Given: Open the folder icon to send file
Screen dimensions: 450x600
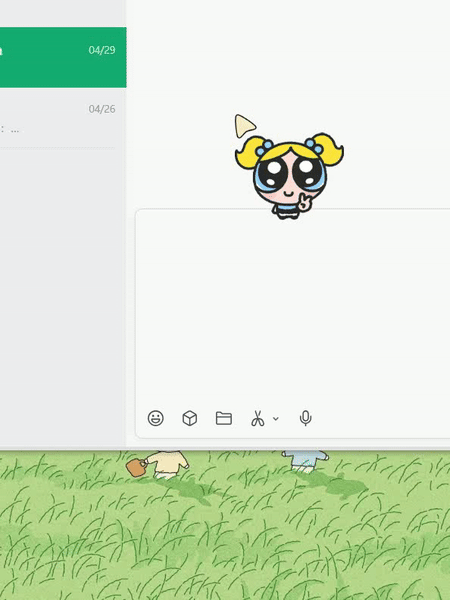Looking at the screenshot, I should [x=224, y=418].
